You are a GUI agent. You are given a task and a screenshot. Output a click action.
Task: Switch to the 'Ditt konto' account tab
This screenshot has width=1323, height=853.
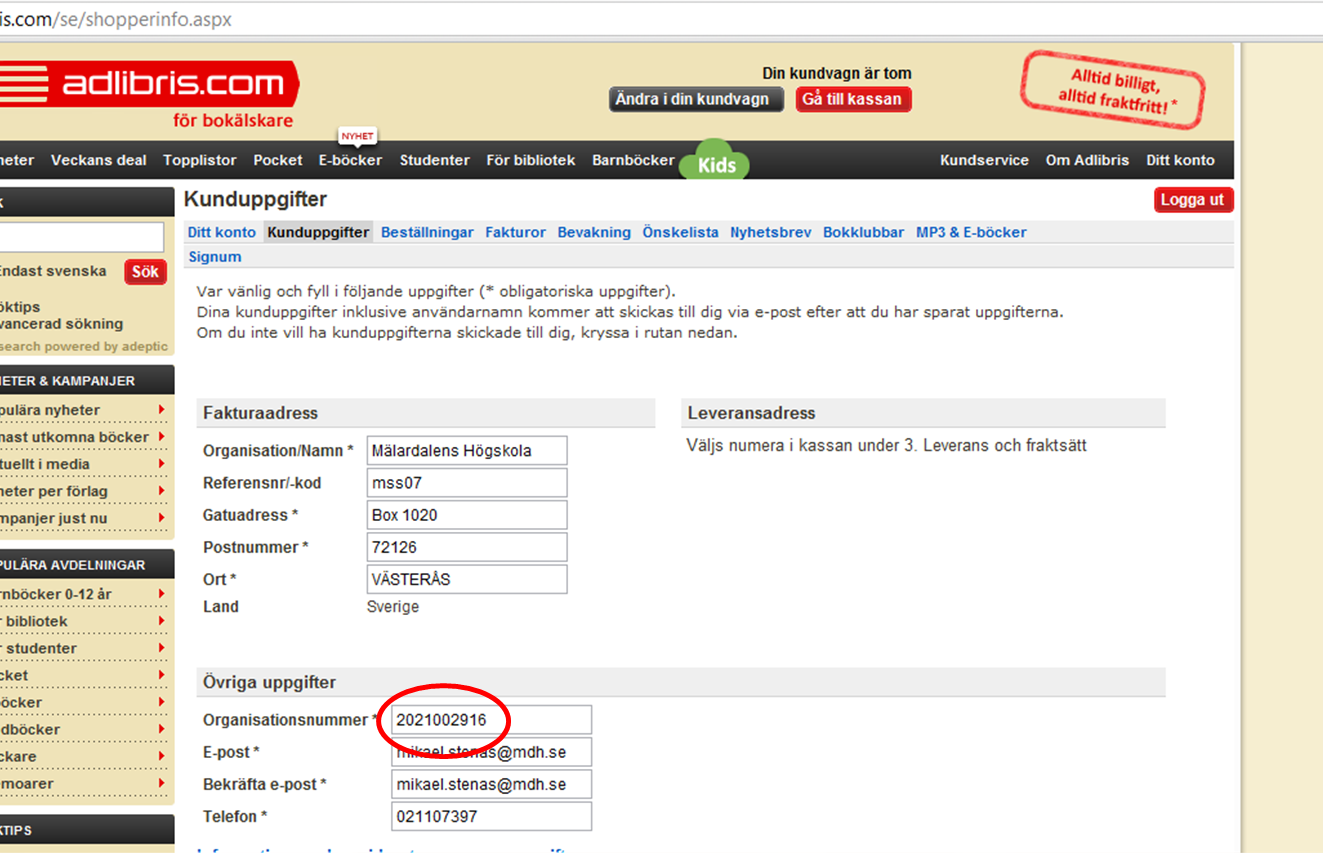222,232
